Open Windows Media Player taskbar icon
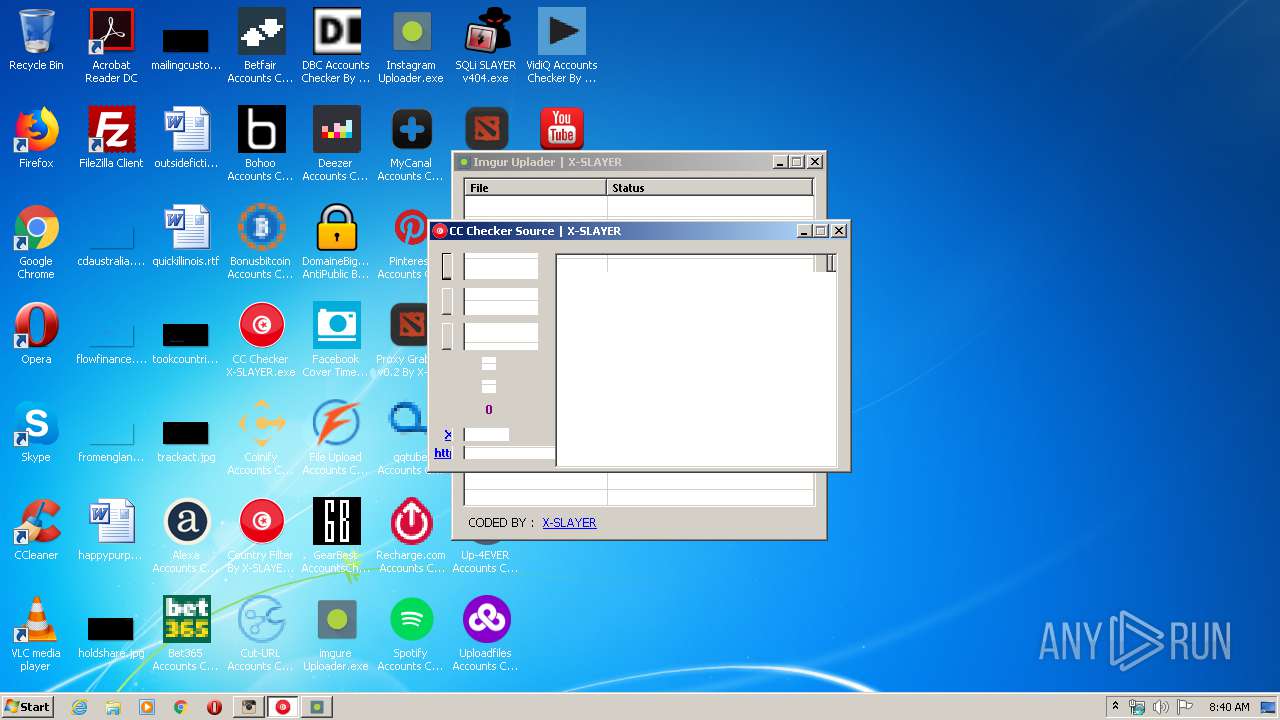The height and width of the screenshot is (720, 1280). tap(147, 707)
